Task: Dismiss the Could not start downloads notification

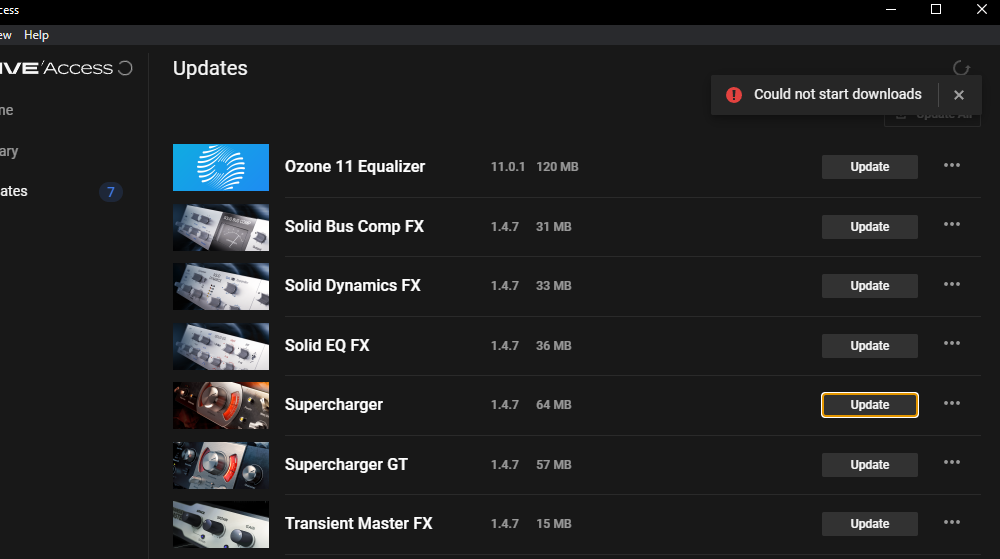Action: [x=959, y=95]
